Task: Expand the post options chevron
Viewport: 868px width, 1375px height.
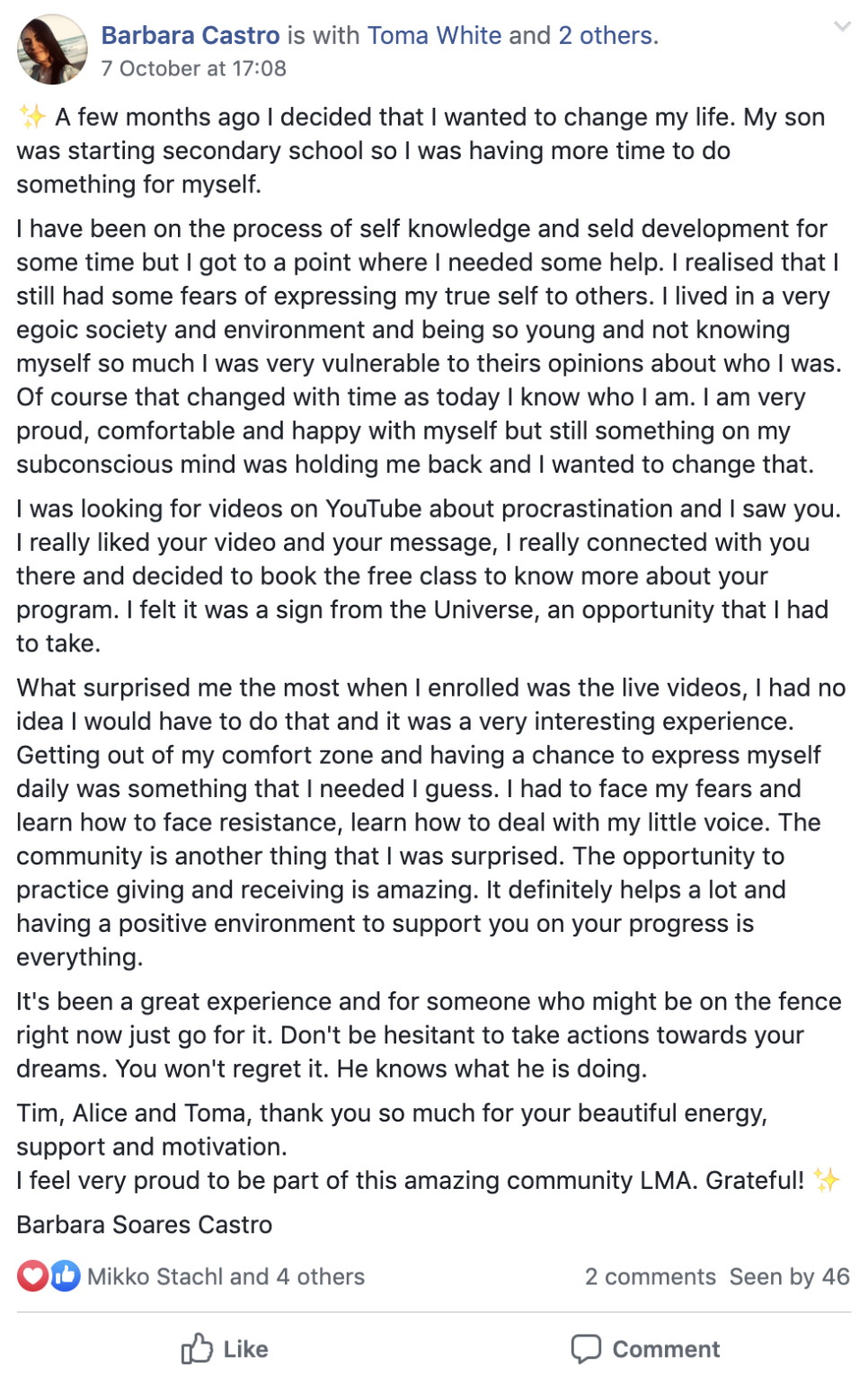Action: [842, 26]
